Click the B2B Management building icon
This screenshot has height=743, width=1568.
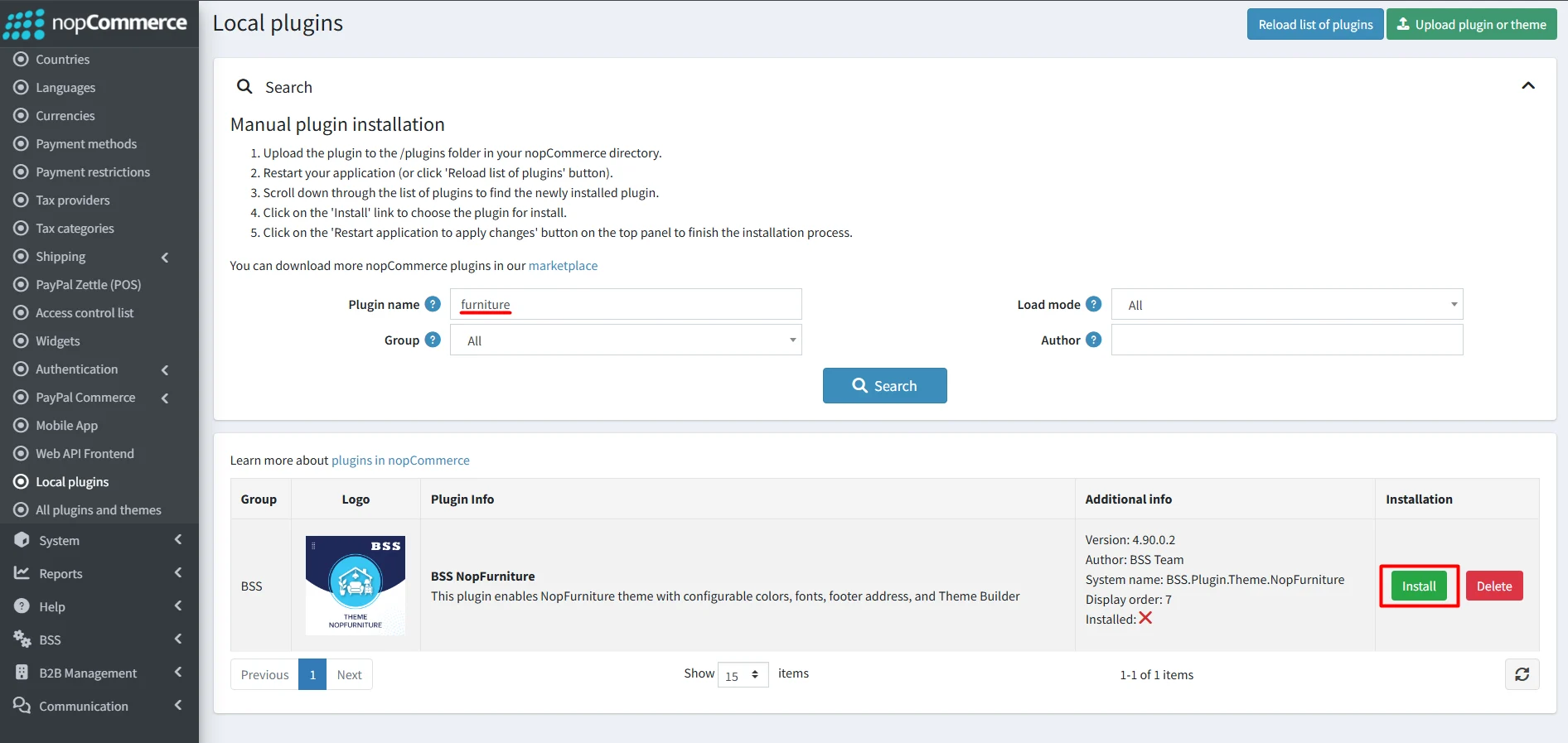click(x=22, y=672)
